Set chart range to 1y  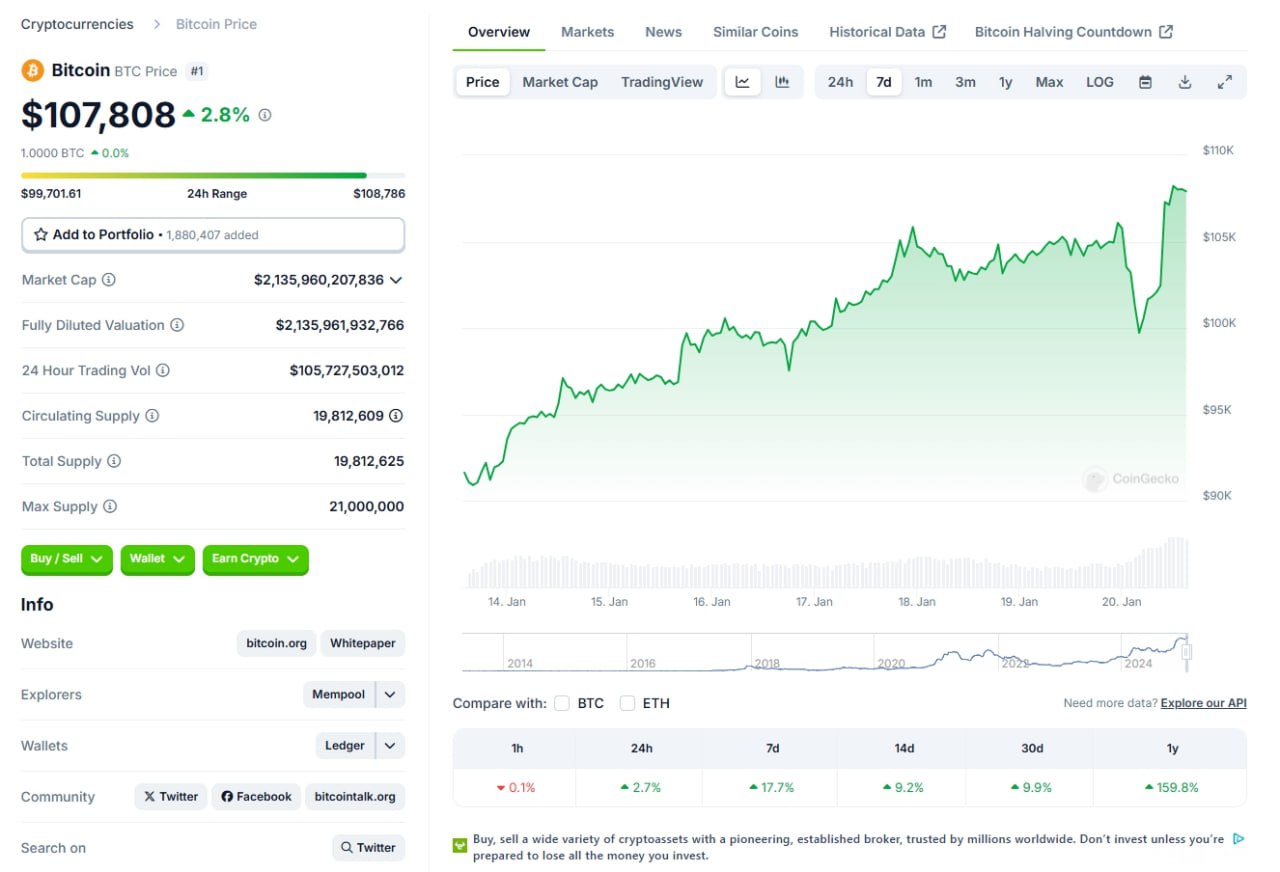click(x=1006, y=82)
